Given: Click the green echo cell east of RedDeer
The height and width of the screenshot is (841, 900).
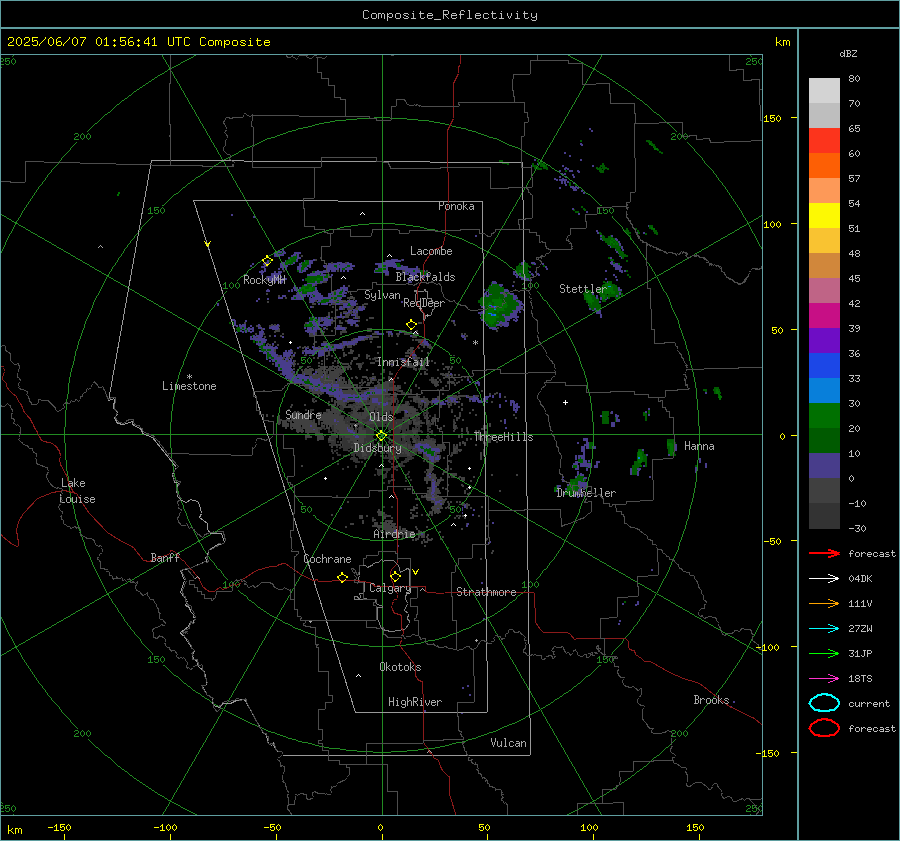Looking at the screenshot, I should click(500, 304).
